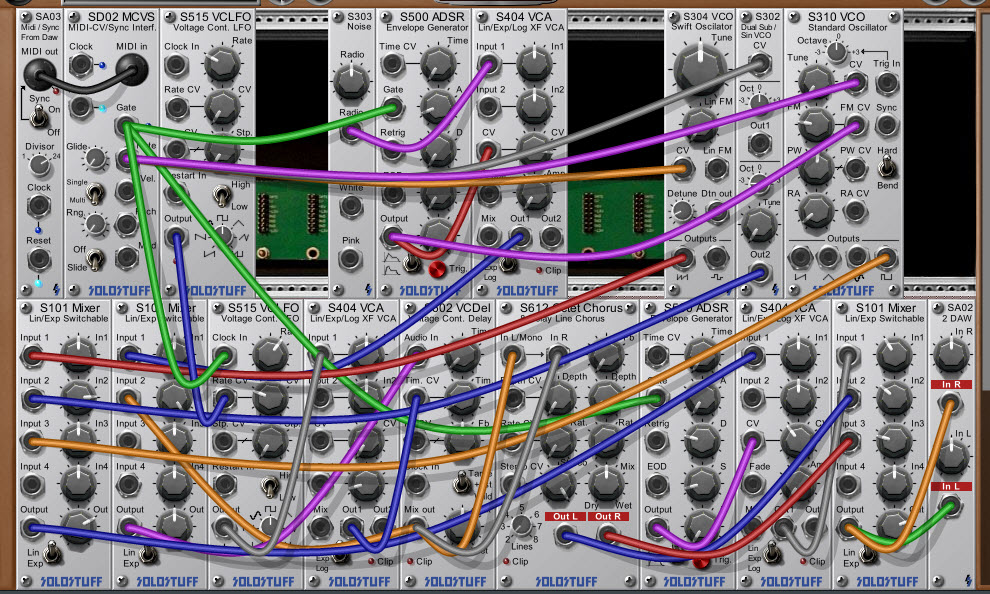Click the Audio In jack on the VCDel module
Viewport: 990px width, 594px height.
point(416,355)
